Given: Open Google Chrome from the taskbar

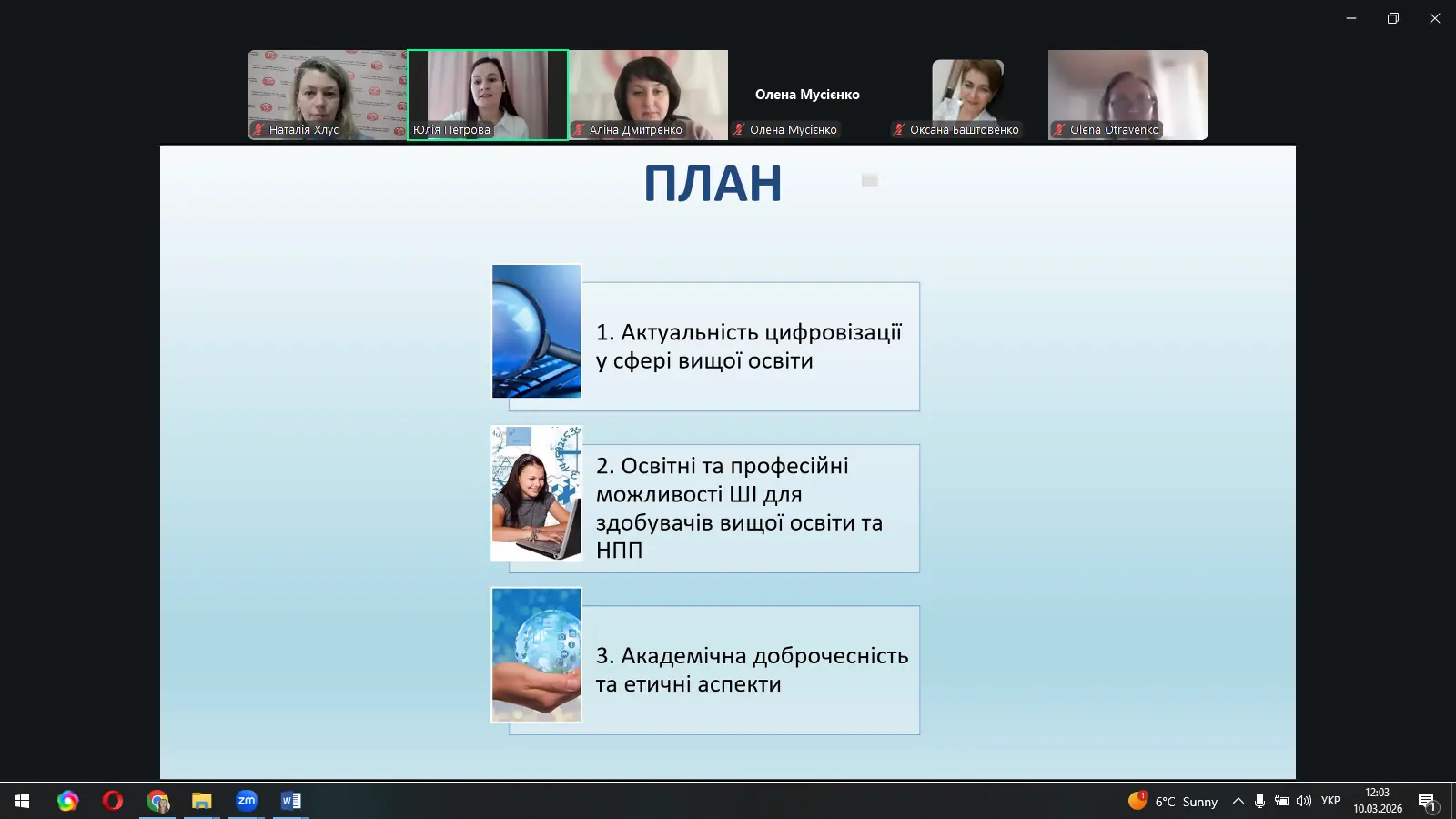Looking at the screenshot, I should click(157, 801).
